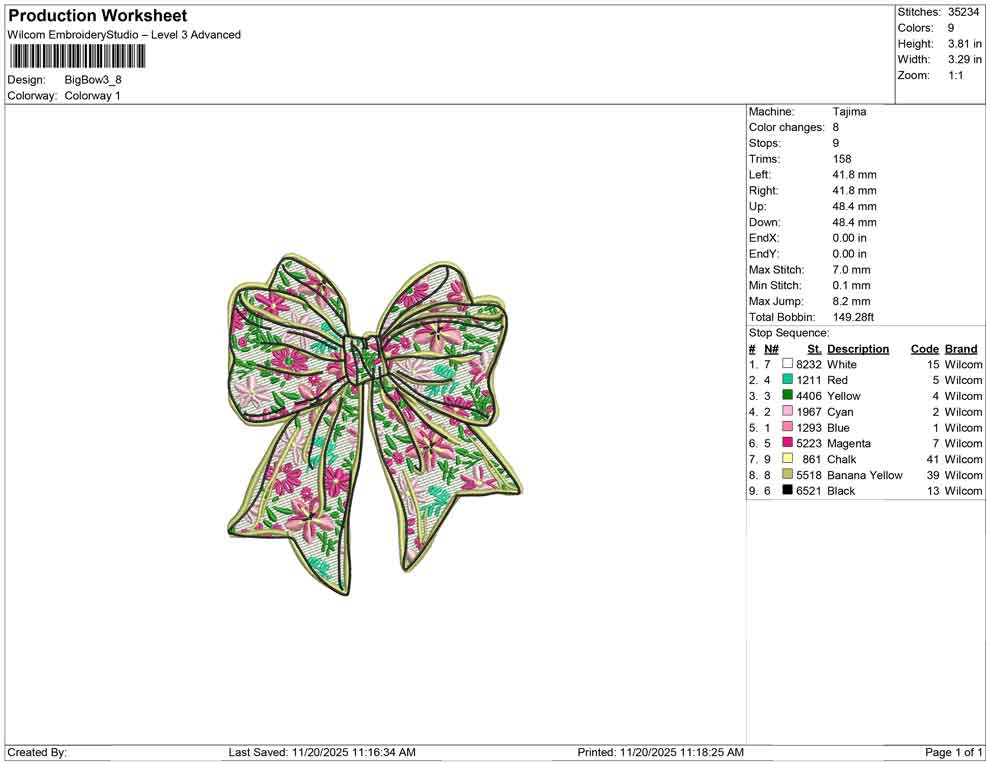
Task: Choose the Chalk swatch for thread 861
Action: click(x=787, y=459)
